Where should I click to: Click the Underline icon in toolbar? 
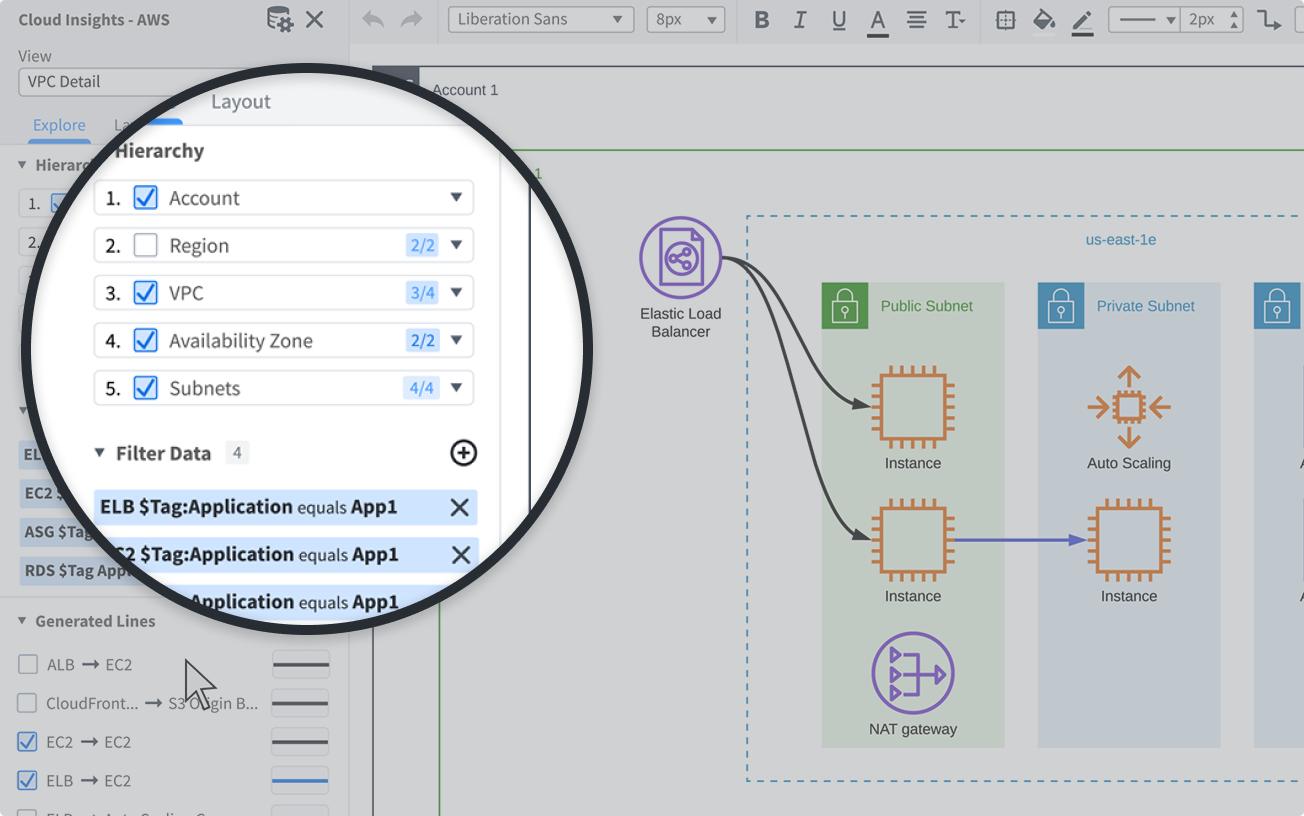pyautogui.click(x=839, y=20)
